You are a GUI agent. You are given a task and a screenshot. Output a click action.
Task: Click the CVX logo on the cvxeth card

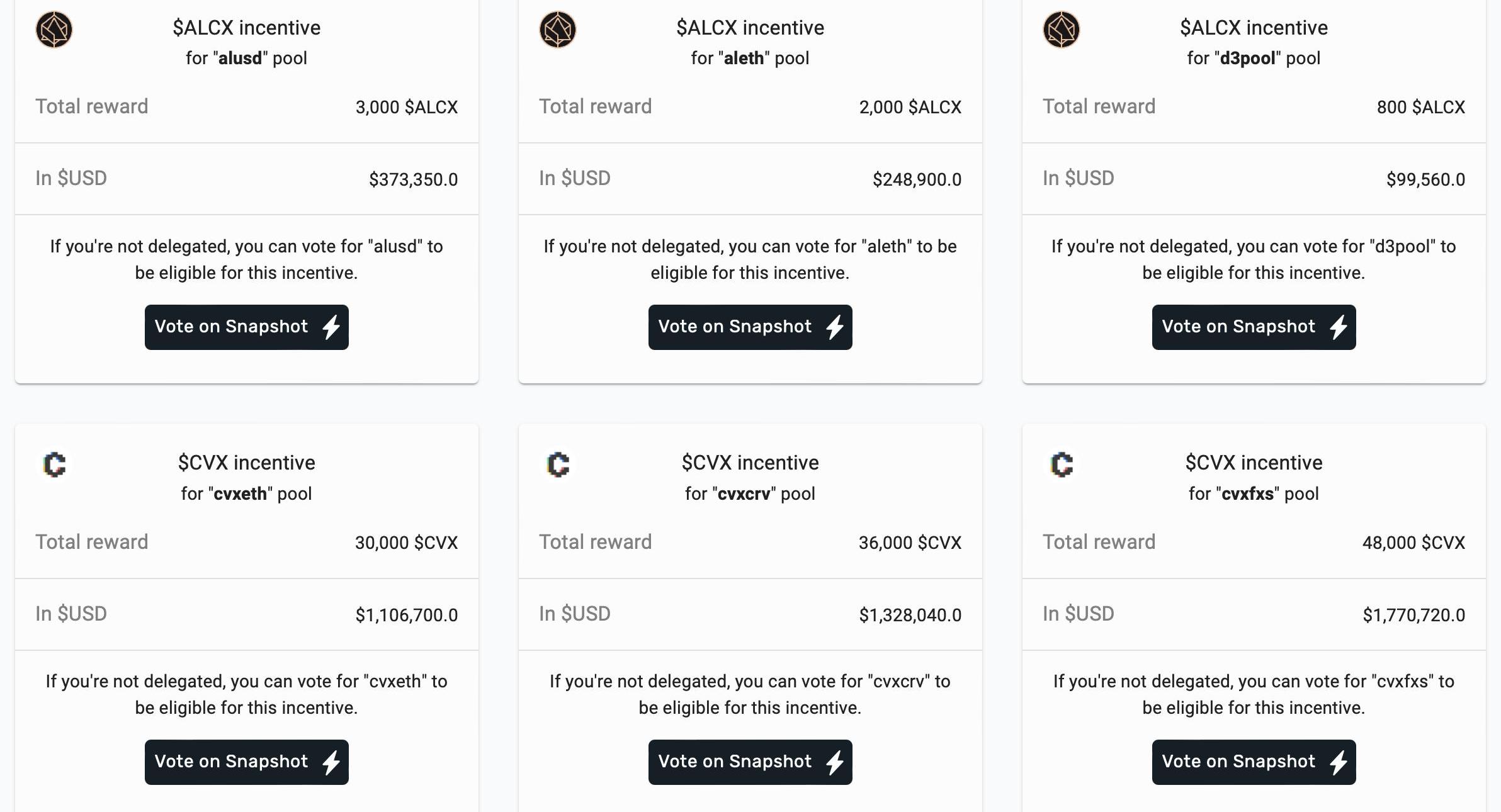(x=54, y=465)
